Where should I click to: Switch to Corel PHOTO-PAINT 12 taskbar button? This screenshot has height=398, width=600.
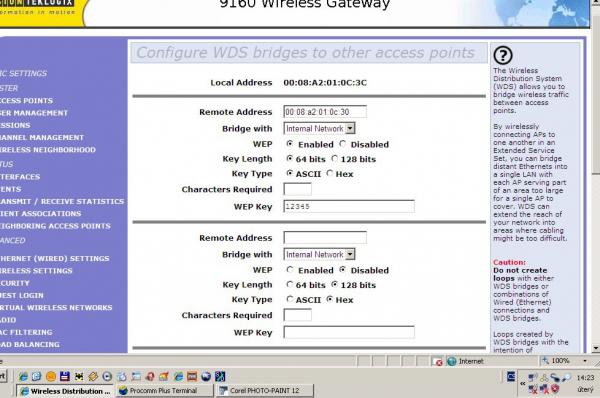(265, 391)
